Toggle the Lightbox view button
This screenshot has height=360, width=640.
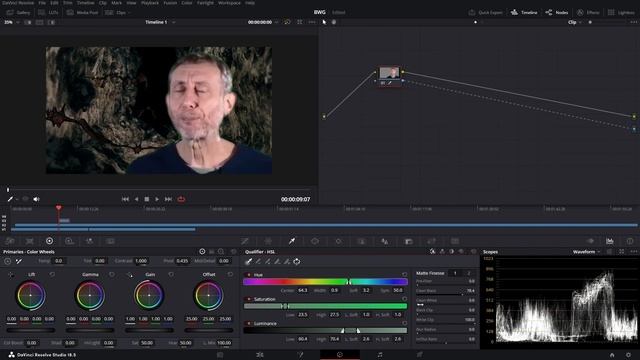click(x=621, y=13)
